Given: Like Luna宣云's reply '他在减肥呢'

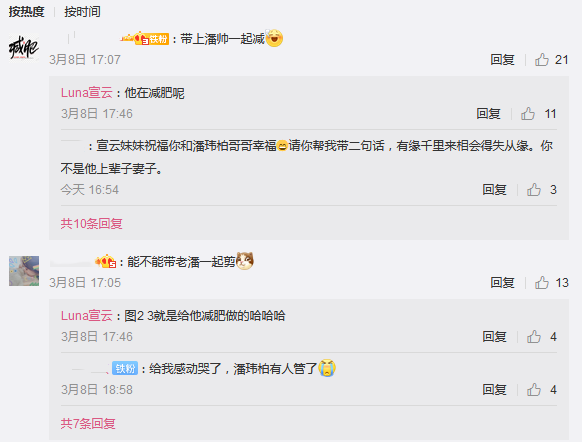Looking at the screenshot, I should (x=528, y=114).
